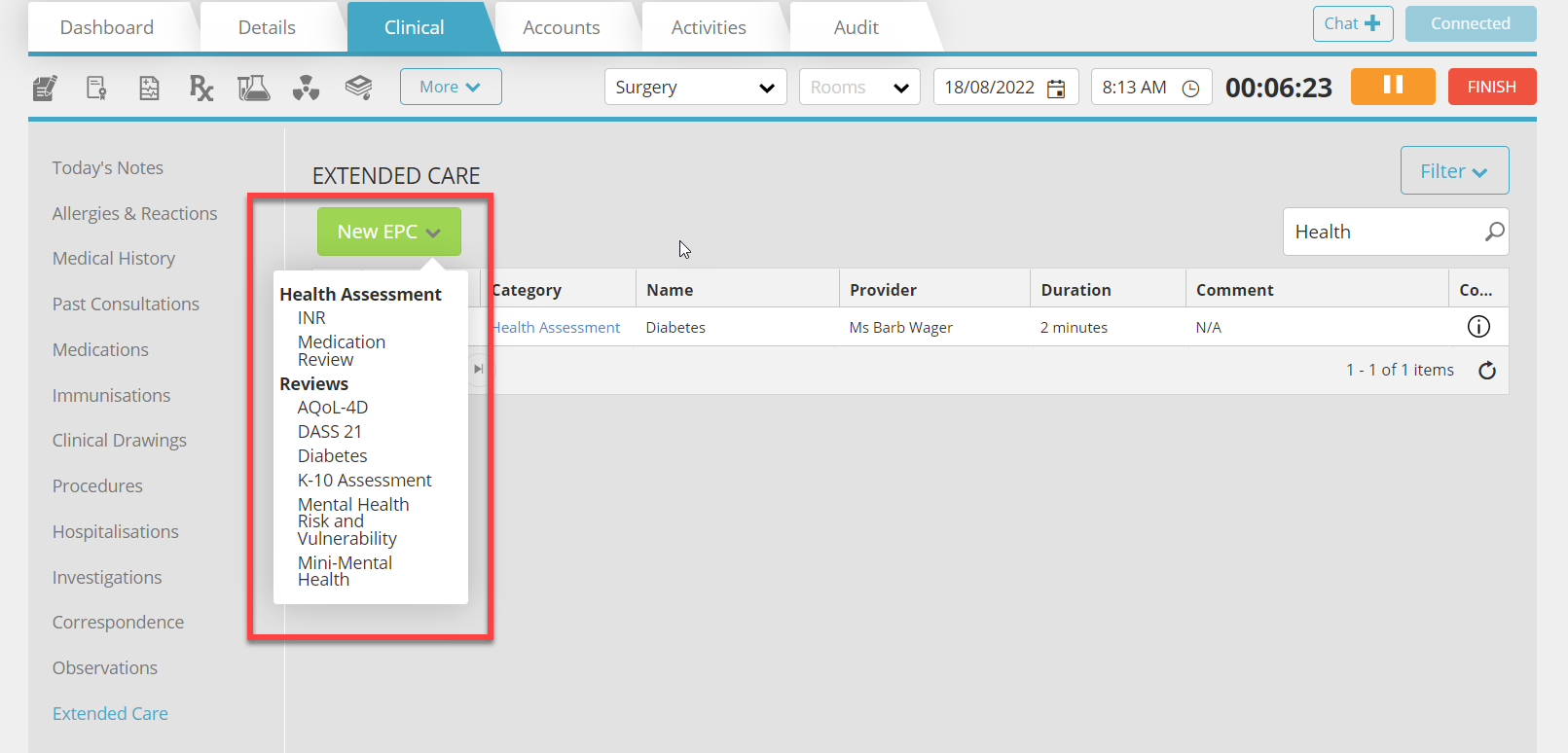Select Diabetes in Reviews menu

click(x=333, y=456)
